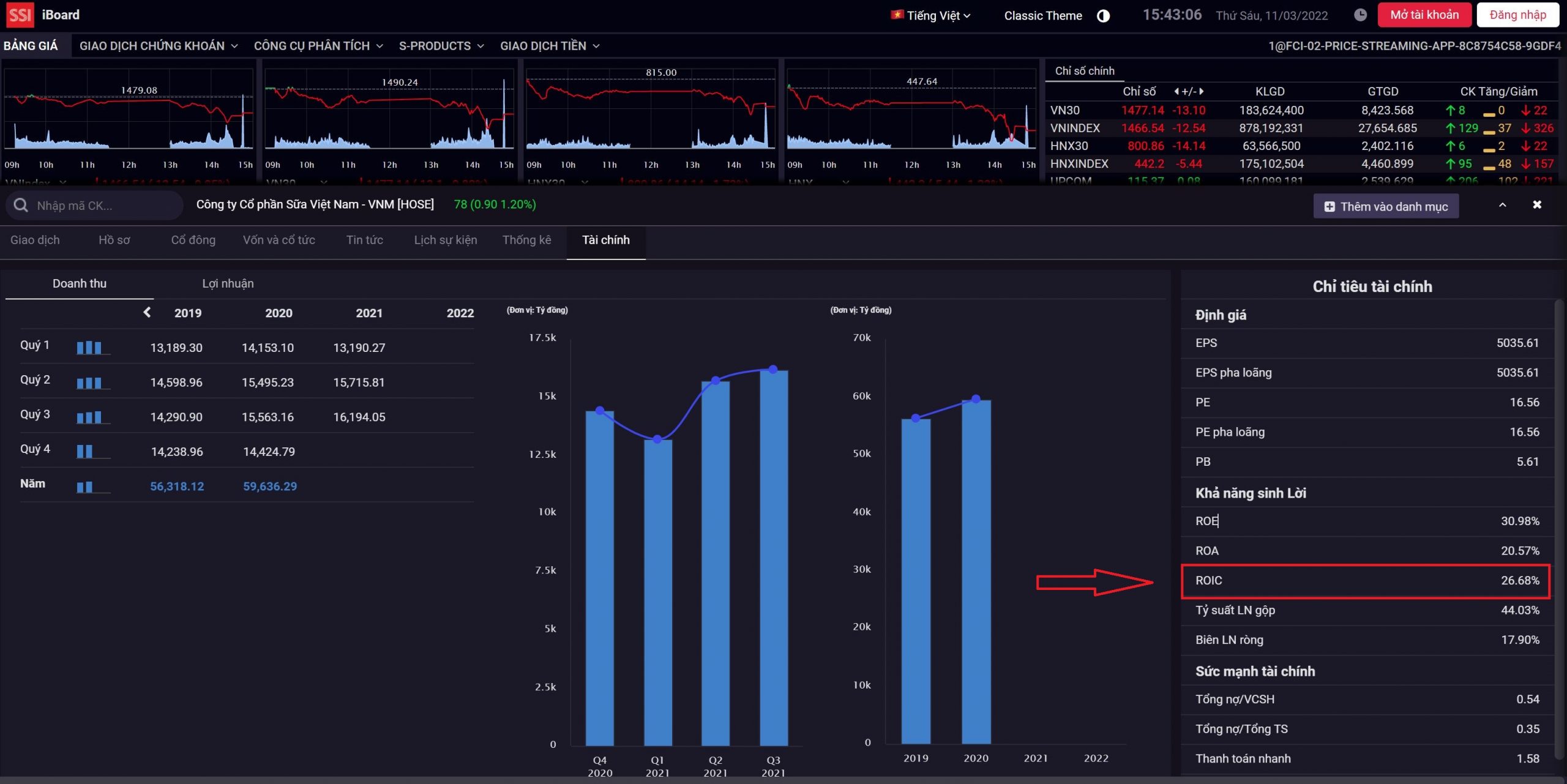The image size is (1567, 784).
Task: Click the ROE 30.98% row
Action: (1366, 521)
